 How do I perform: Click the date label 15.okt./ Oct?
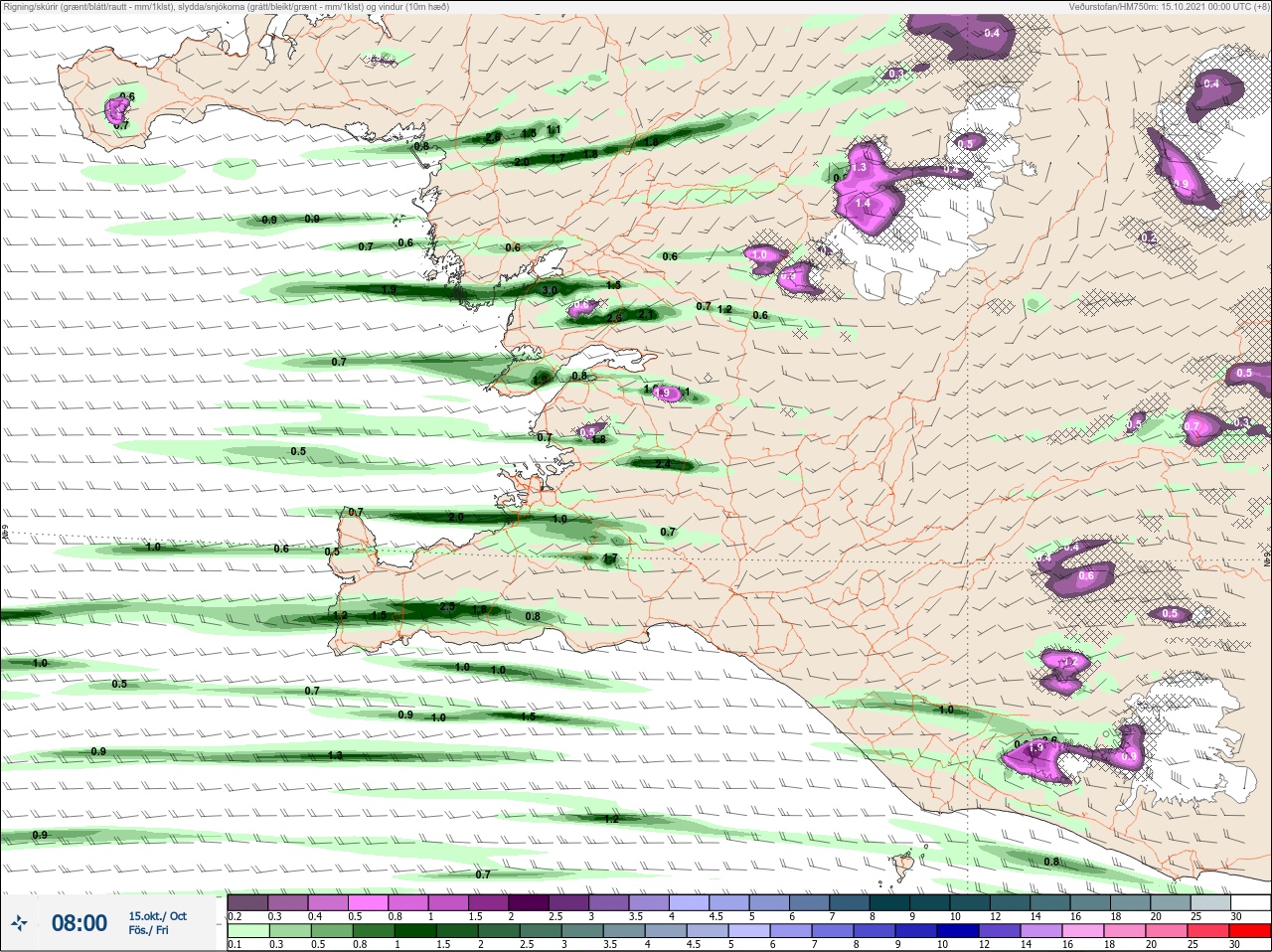coord(157,916)
